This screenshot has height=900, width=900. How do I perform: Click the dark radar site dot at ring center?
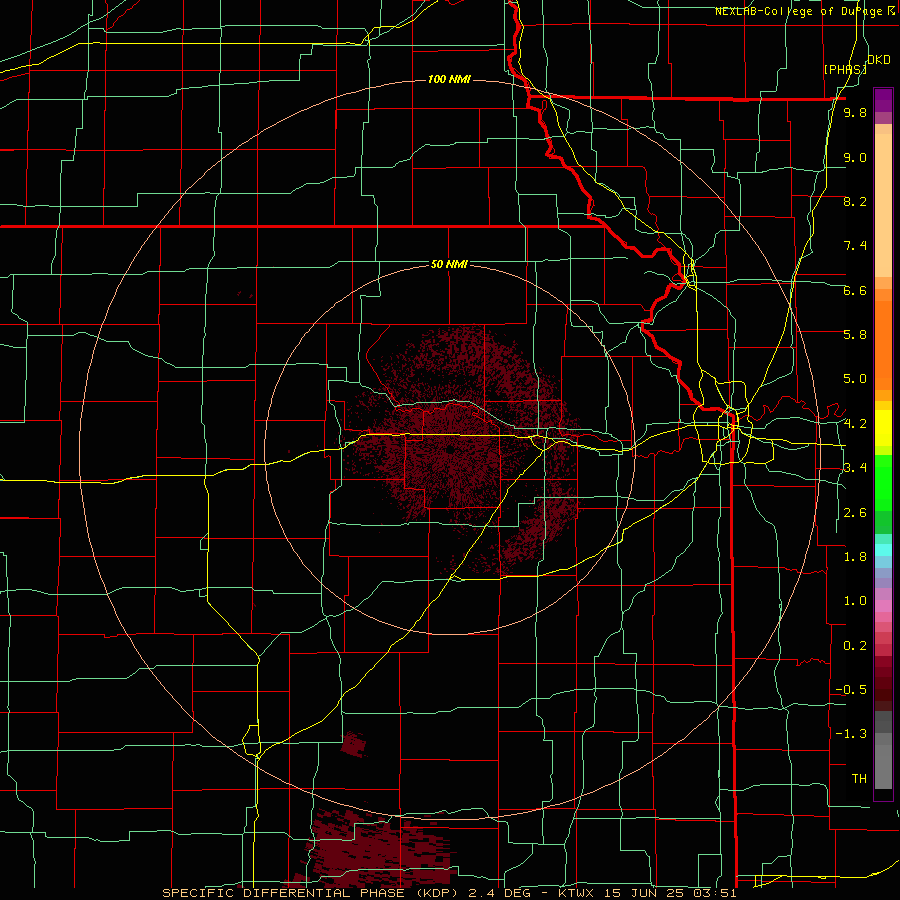coord(451,449)
